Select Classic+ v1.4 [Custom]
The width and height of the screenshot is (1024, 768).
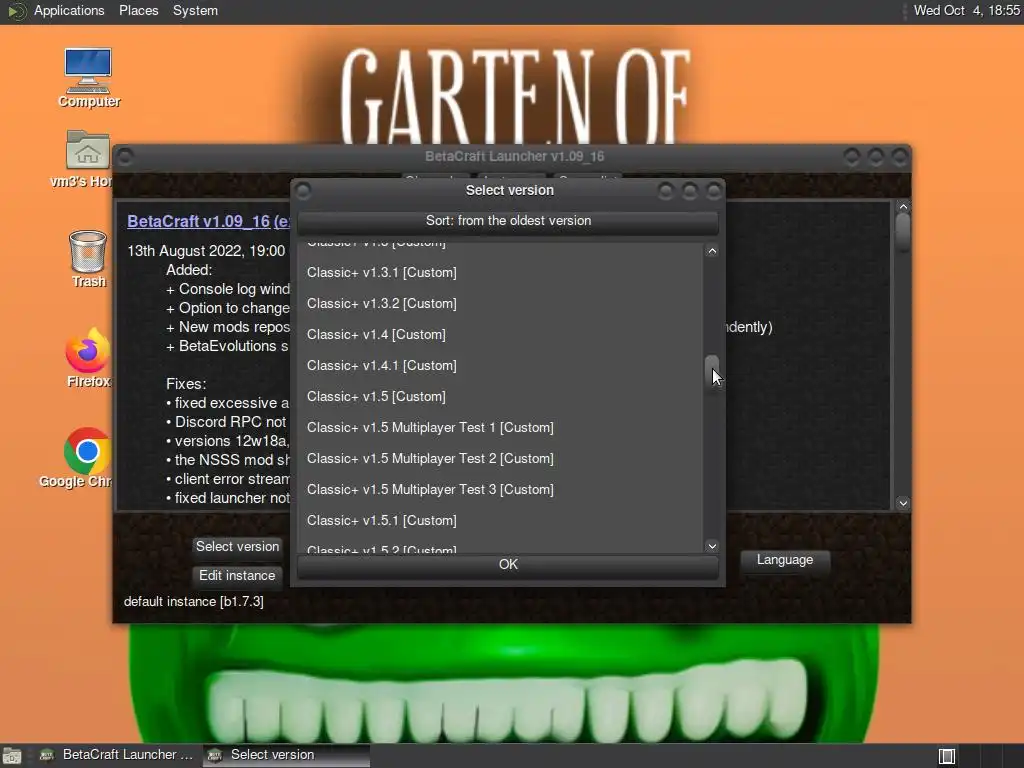(502, 334)
